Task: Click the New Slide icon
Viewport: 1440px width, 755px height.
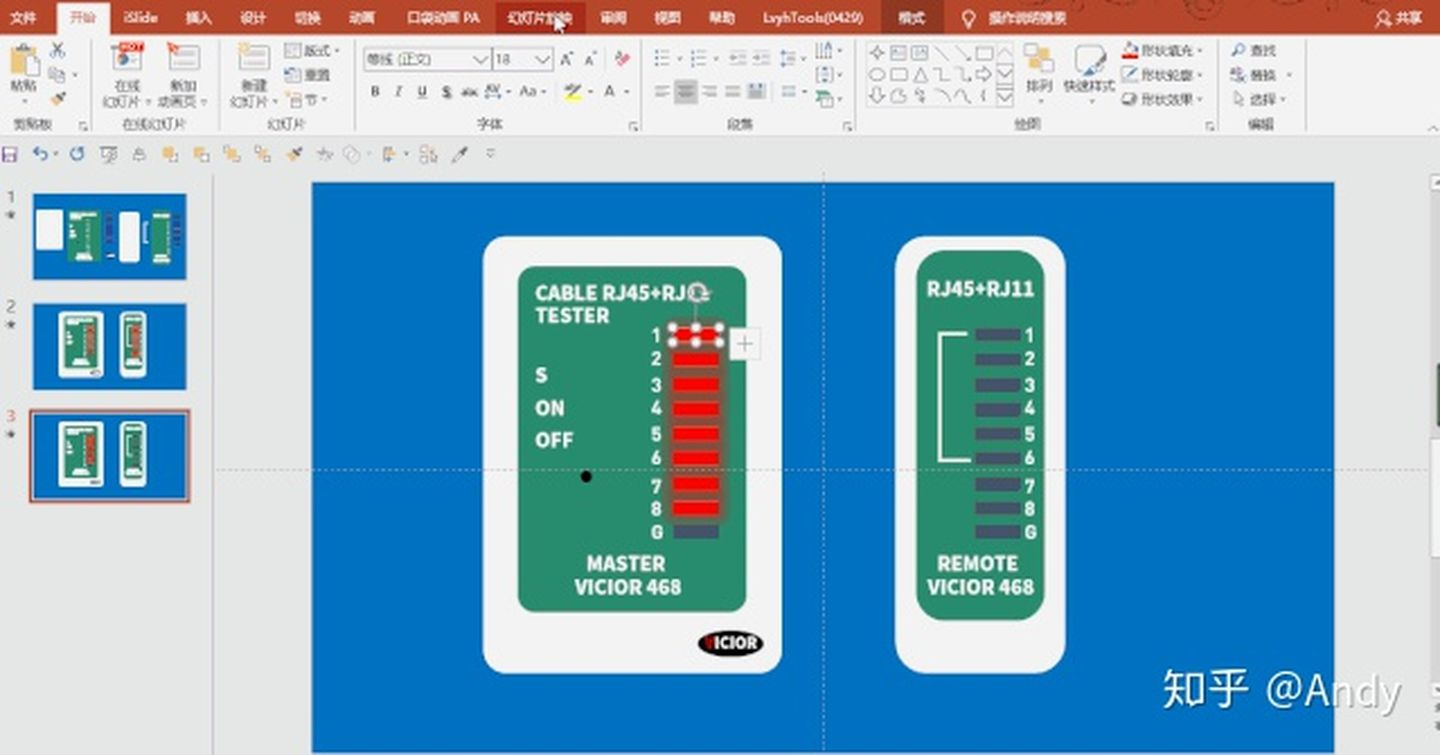Action: tap(254, 58)
